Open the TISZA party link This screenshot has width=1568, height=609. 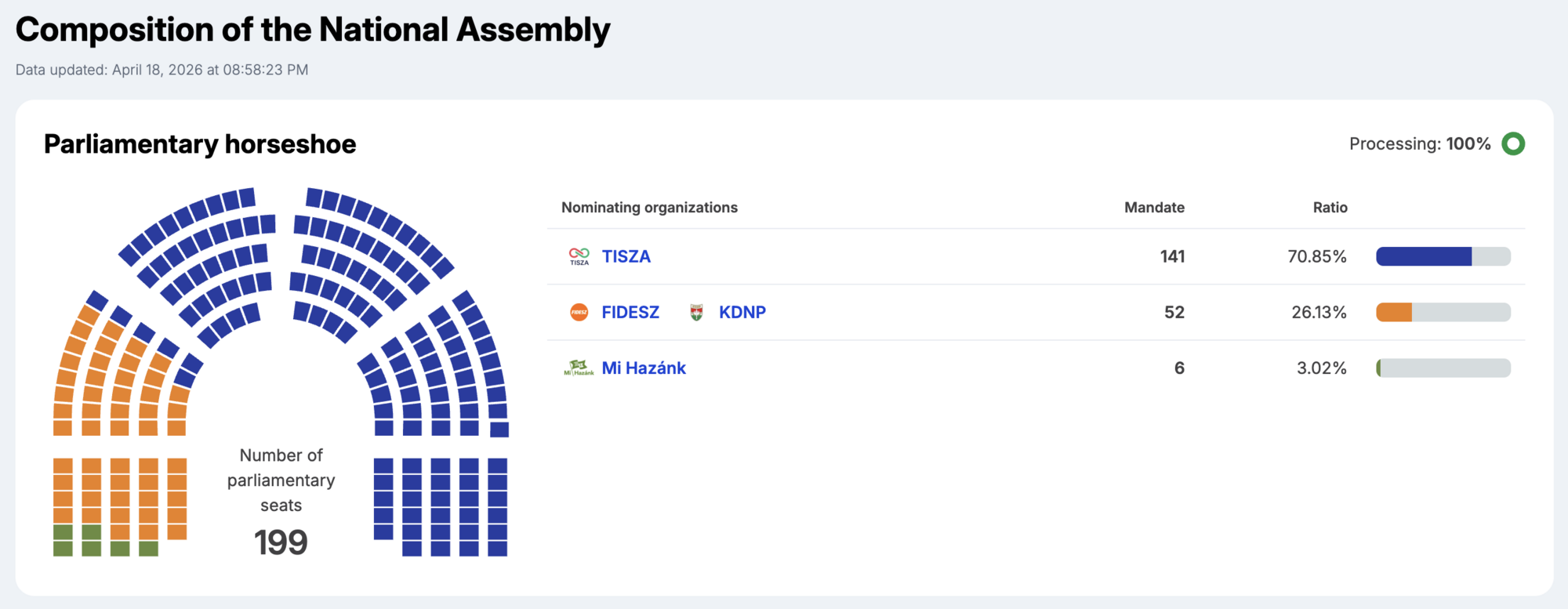[626, 256]
